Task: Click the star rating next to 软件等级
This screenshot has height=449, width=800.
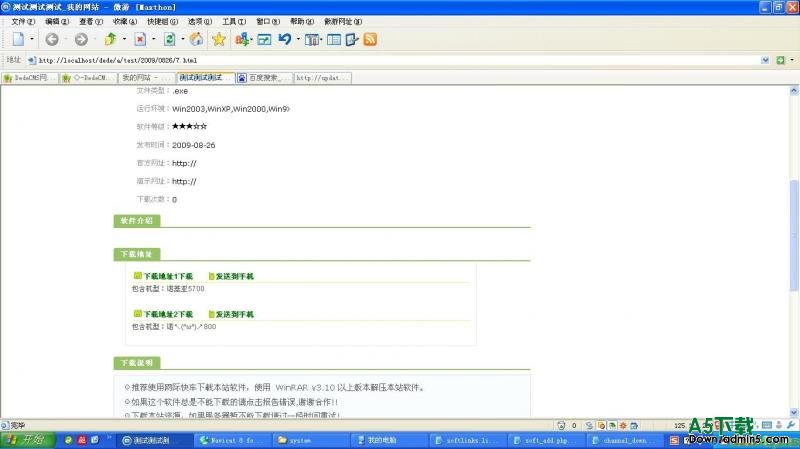Action: tap(189, 126)
